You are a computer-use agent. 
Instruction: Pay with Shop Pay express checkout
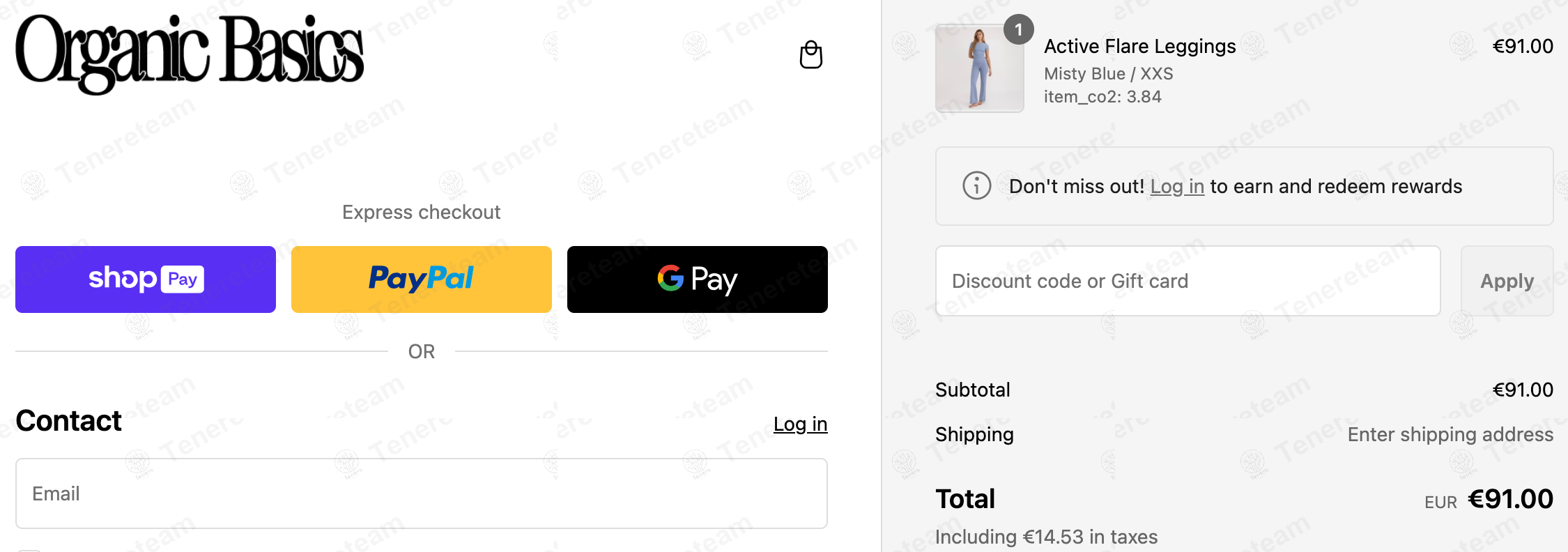point(146,279)
